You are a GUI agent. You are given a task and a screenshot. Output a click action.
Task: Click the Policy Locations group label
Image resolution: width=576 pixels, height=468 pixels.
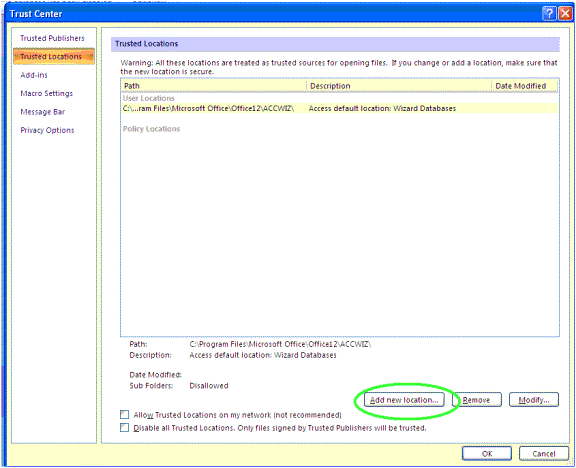click(151, 129)
